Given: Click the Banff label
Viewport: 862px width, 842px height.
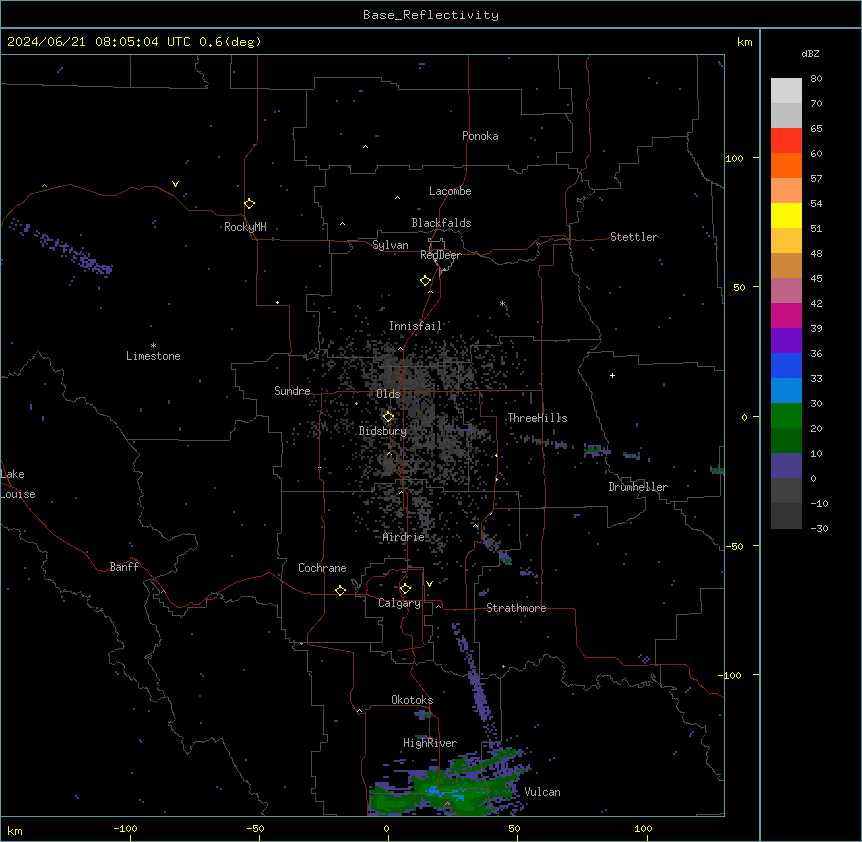Looking at the screenshot, I should [124, 567].
